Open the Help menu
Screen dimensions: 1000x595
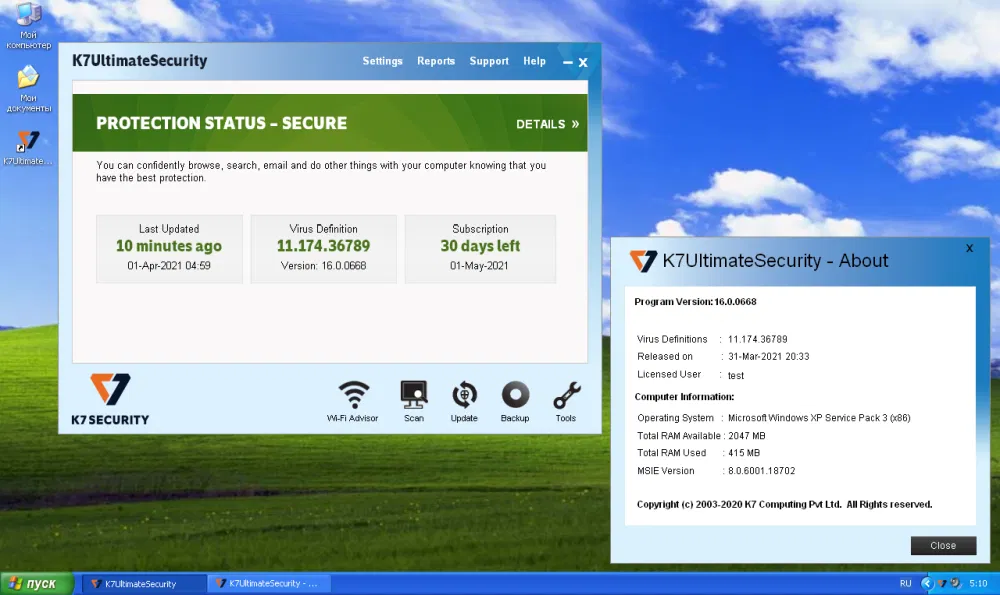534,61
